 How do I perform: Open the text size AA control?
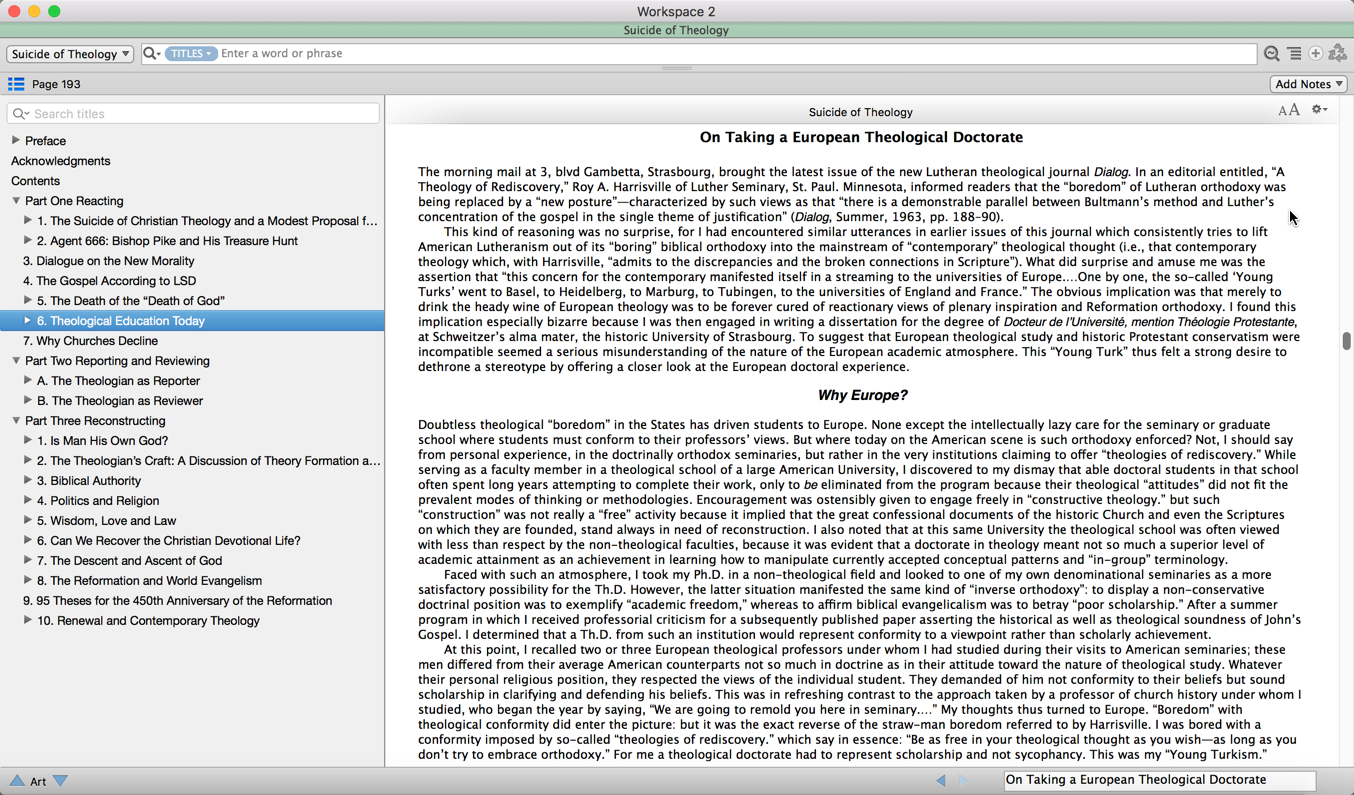click(x=1289, y=110)
